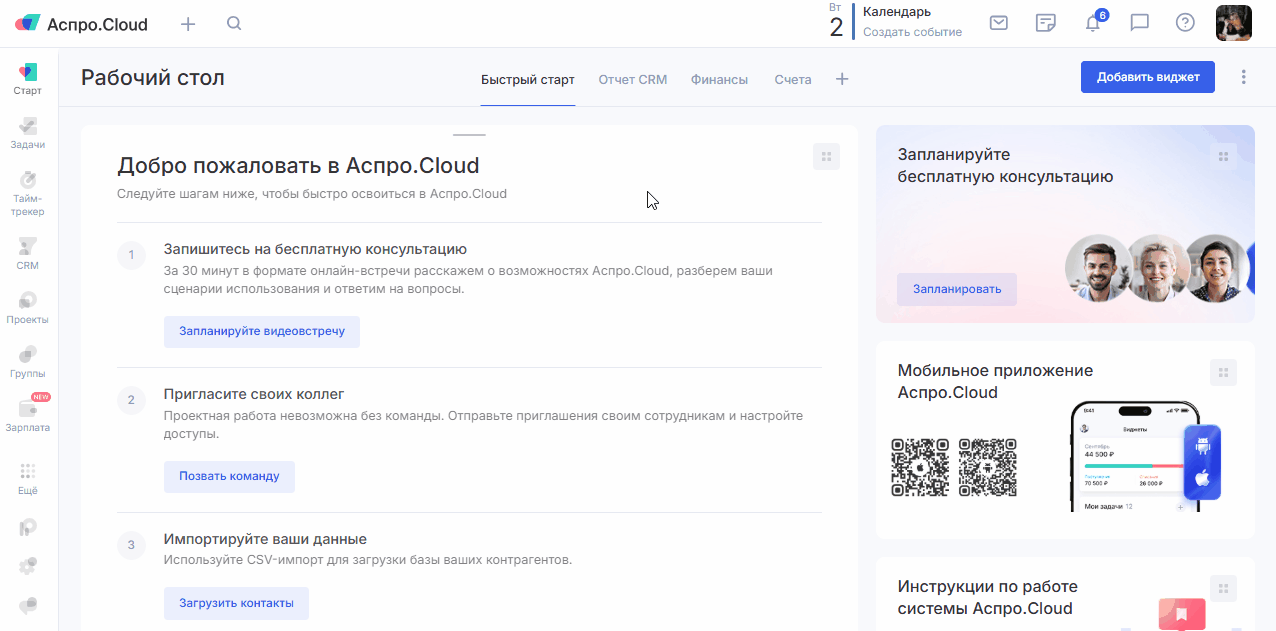Open the settings gear icon in sidebar

28,566
